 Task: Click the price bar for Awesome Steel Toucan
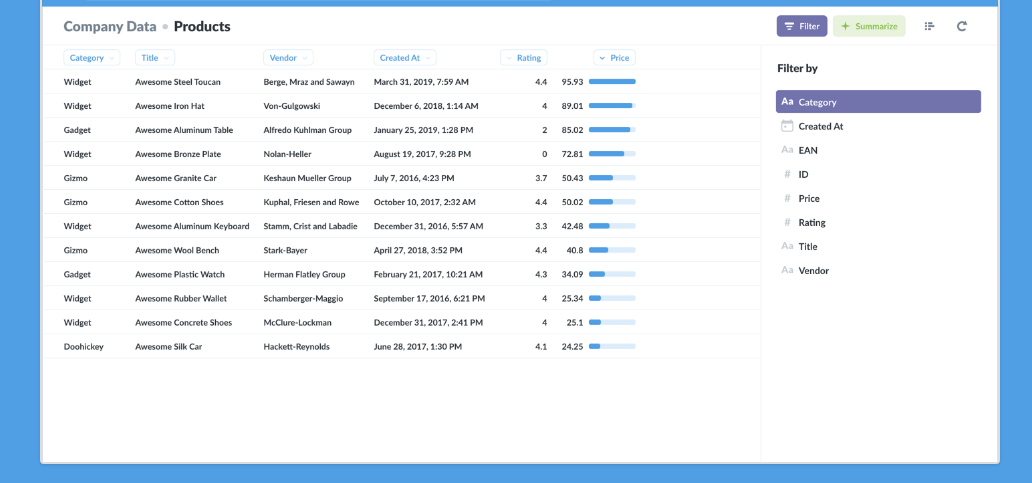click(612, 82)
